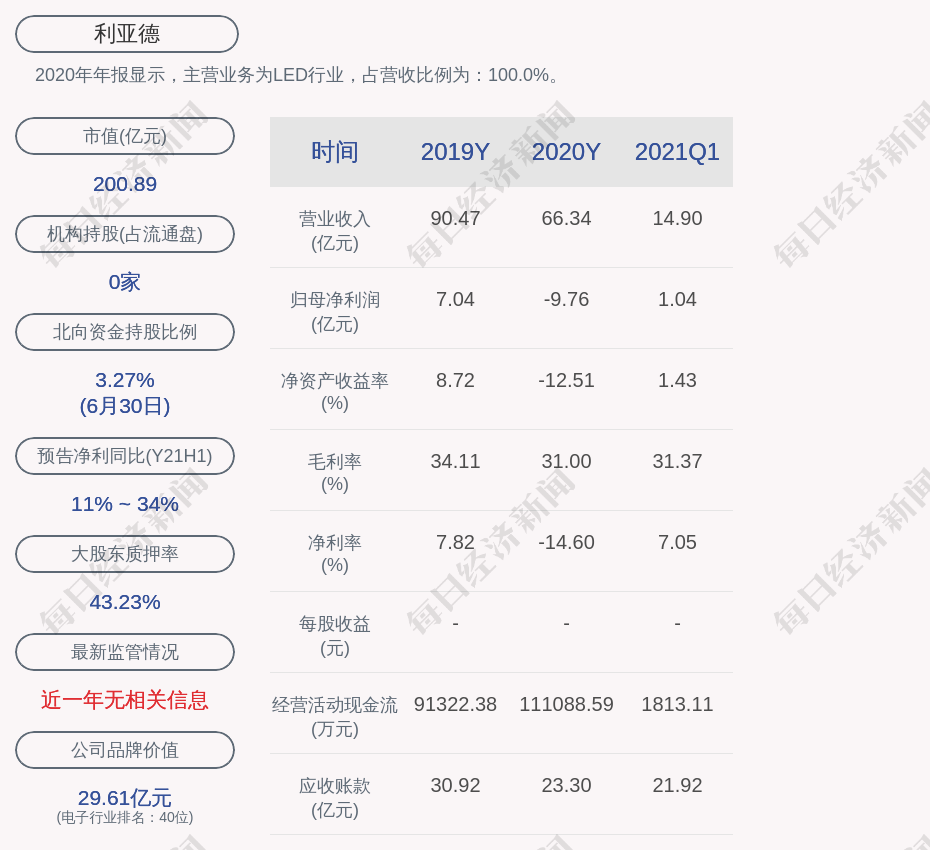Click the 最新监管情况 pill

tap(125, 652)
